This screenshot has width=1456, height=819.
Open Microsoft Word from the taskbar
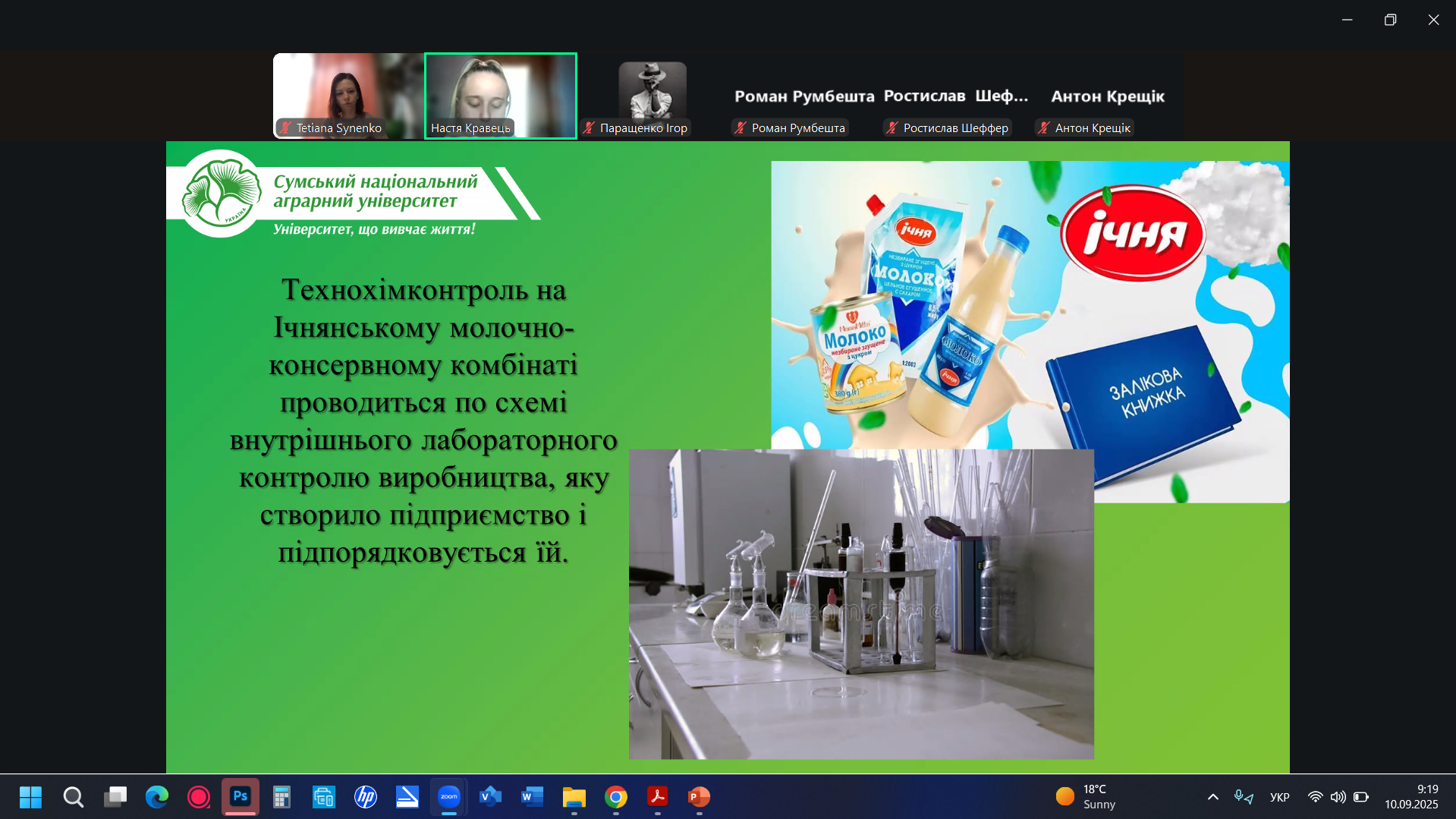click(533, 797)
